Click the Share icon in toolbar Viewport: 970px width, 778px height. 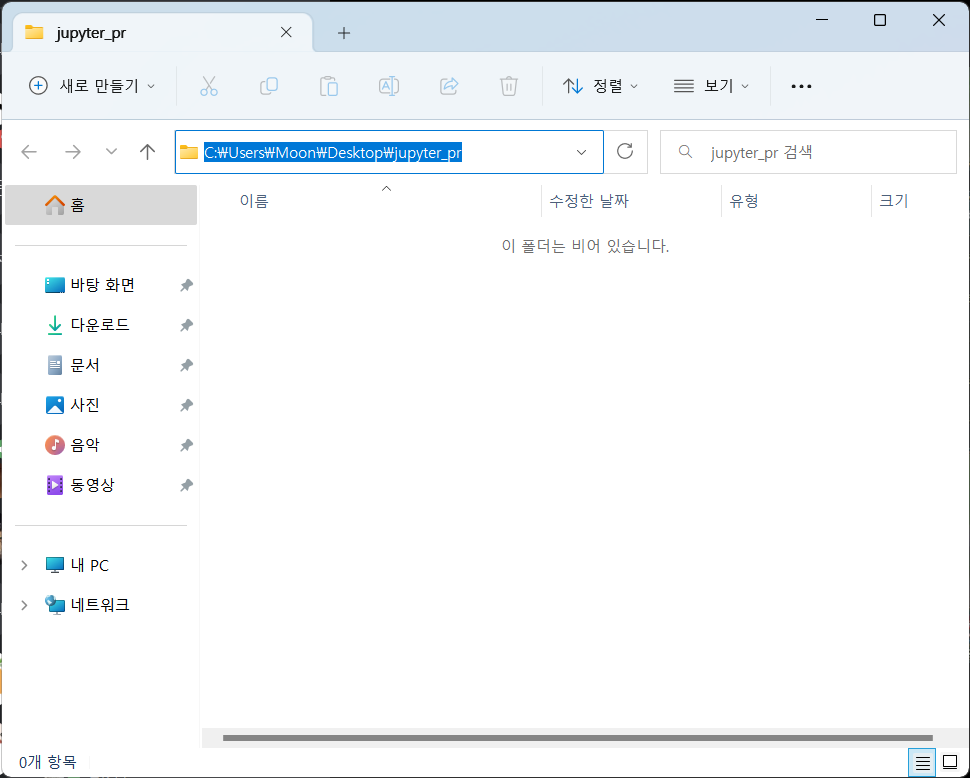pyautogui.click(x=449, y=86)
